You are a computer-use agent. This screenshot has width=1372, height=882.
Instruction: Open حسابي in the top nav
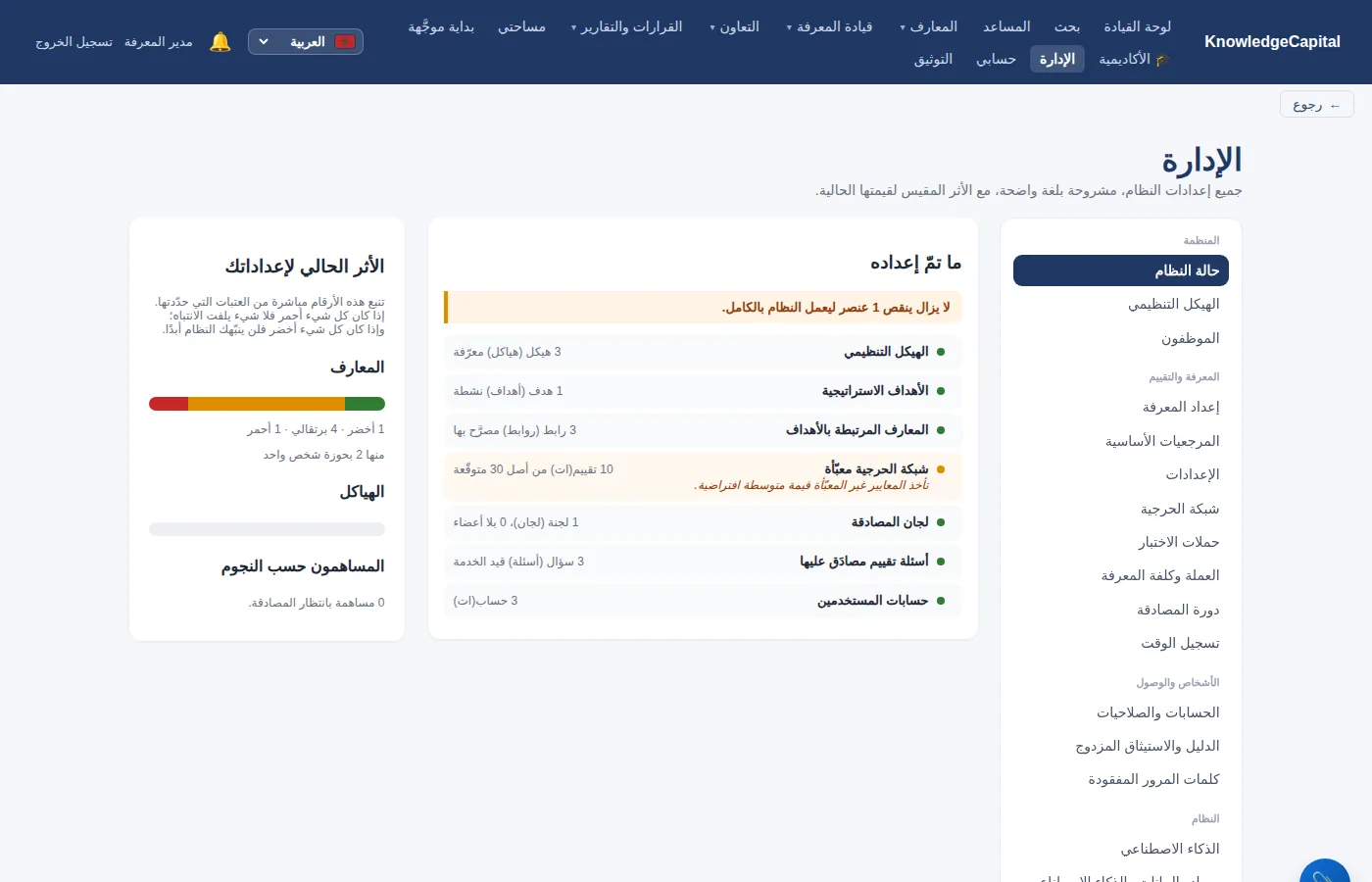[996, 59]
